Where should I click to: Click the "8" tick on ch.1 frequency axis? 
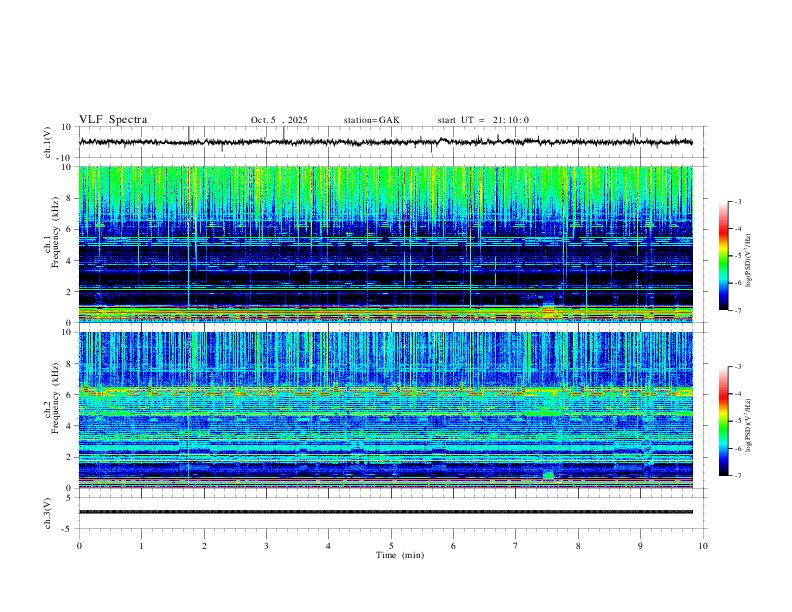pyautogui.click(x=70, y=198)
